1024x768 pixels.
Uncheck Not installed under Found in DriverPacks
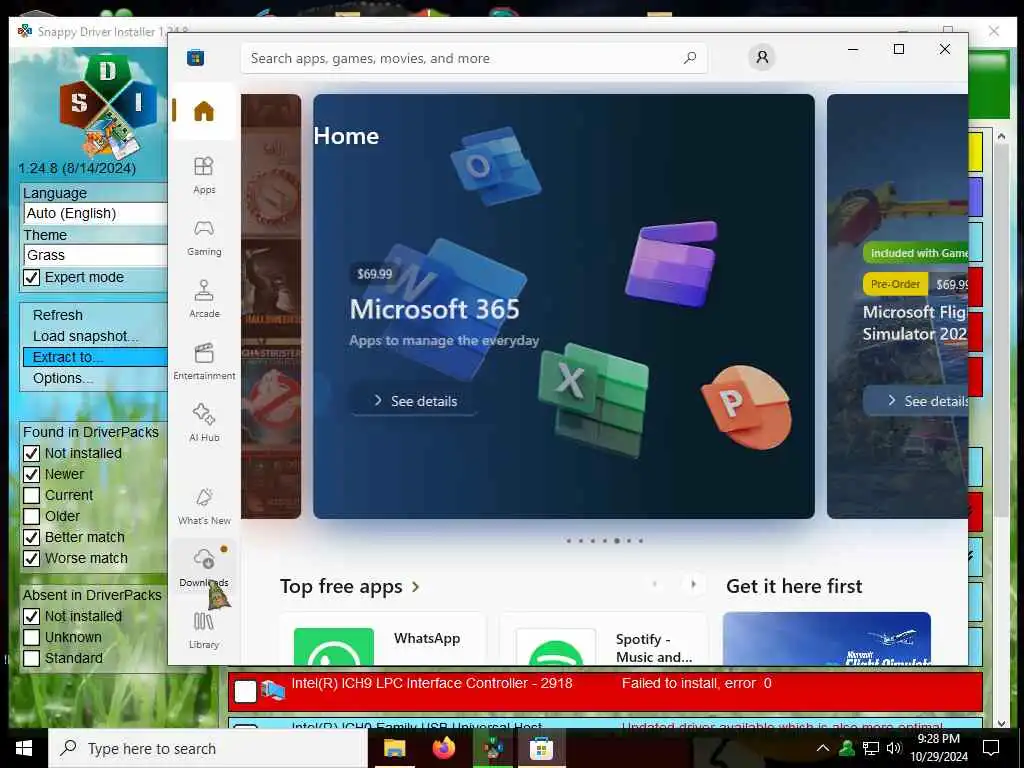31,453
